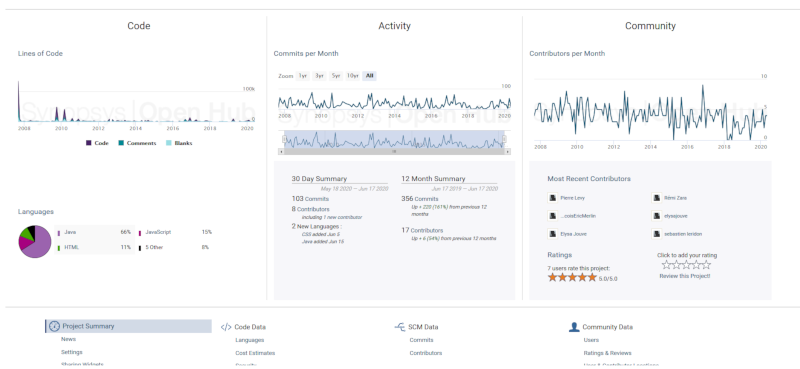Toggle the Comments series in chart legend
This screenshot has width=800, height=369.
(137, 143)
